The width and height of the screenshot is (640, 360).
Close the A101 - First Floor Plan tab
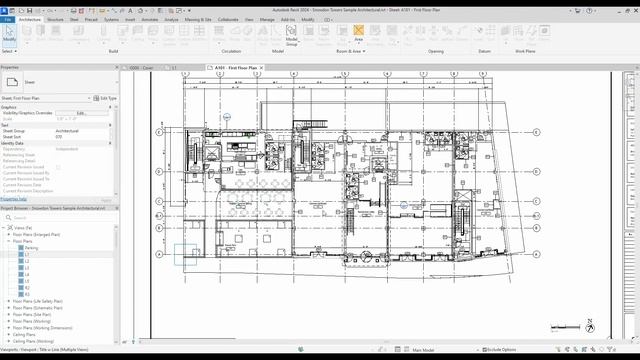(x=261, y=68)
